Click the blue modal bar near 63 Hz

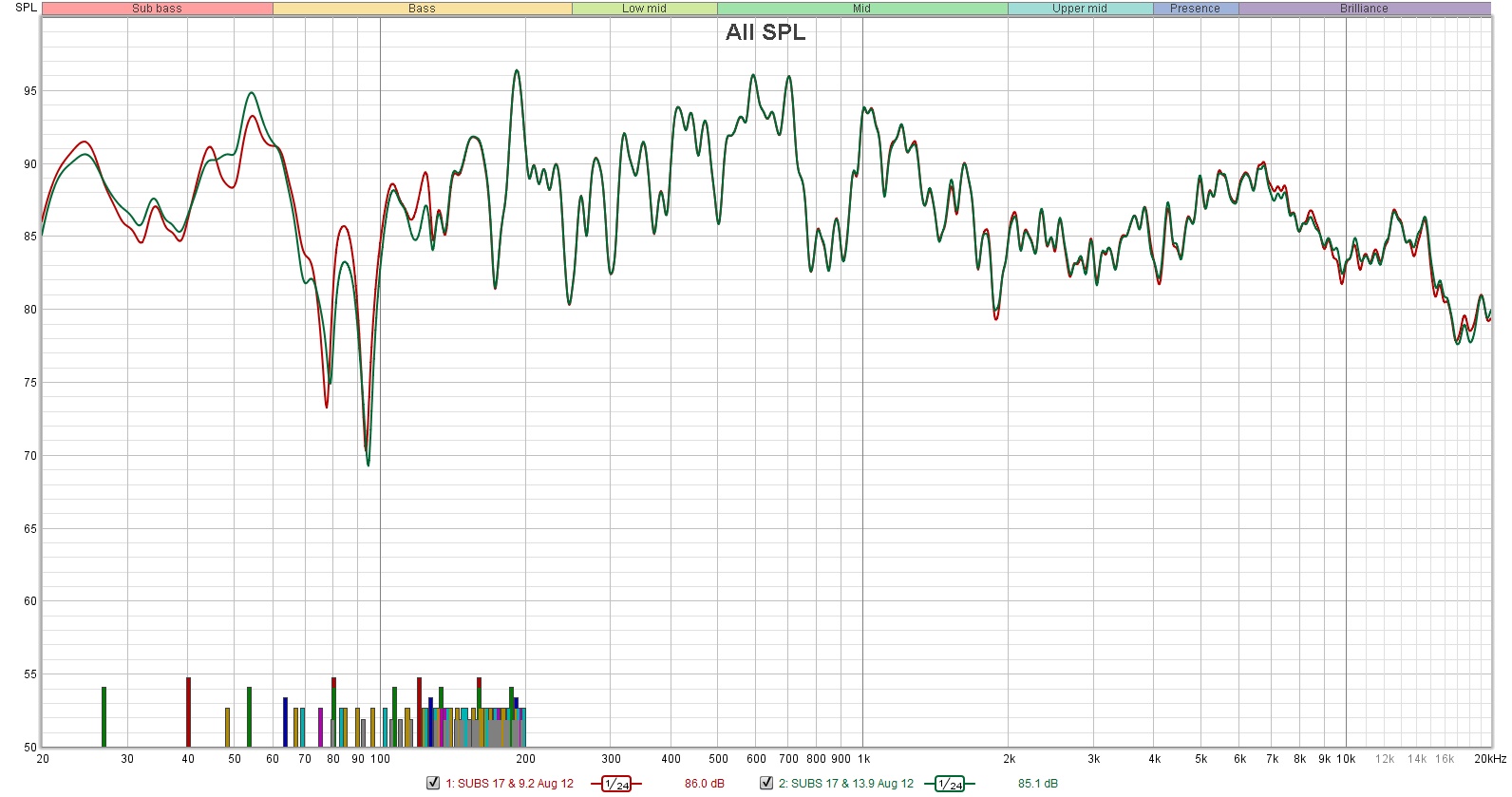(x=285, y=722)
